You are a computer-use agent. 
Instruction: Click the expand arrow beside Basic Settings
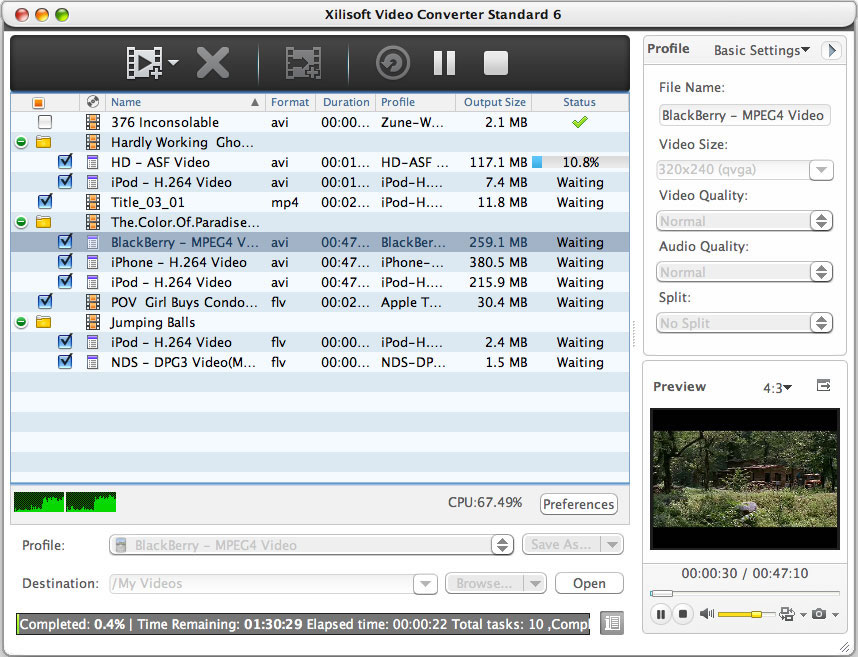point(832,50)
